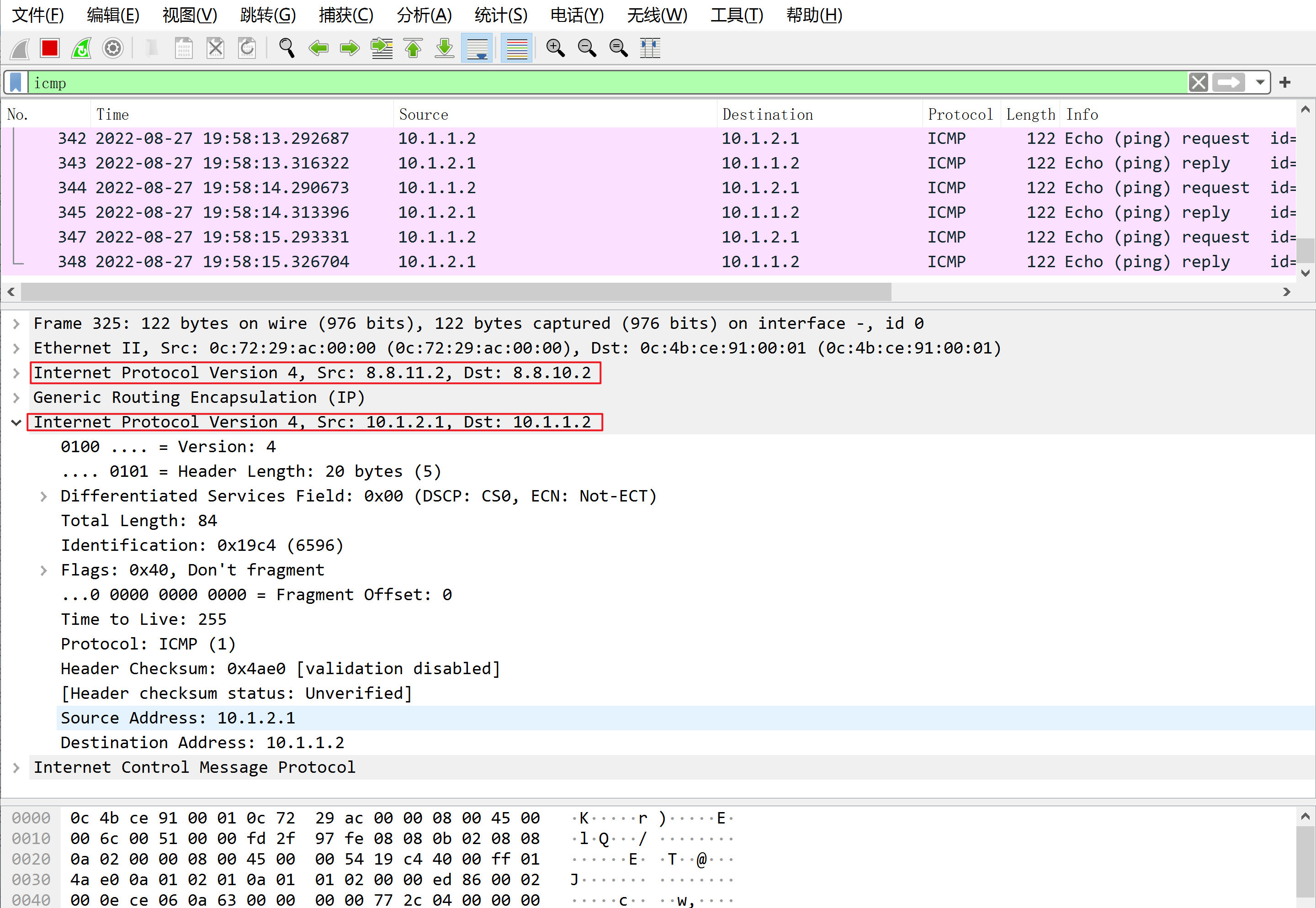Go to previous packet green left arrow
The width and height of the screenshot is (1316, 908).
pyautogui.click(x=318, y=48)
